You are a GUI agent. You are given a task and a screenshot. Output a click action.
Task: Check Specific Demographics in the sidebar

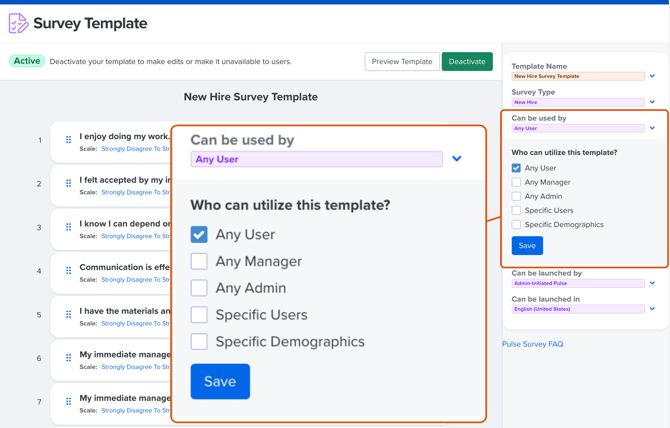coord(516,224)
